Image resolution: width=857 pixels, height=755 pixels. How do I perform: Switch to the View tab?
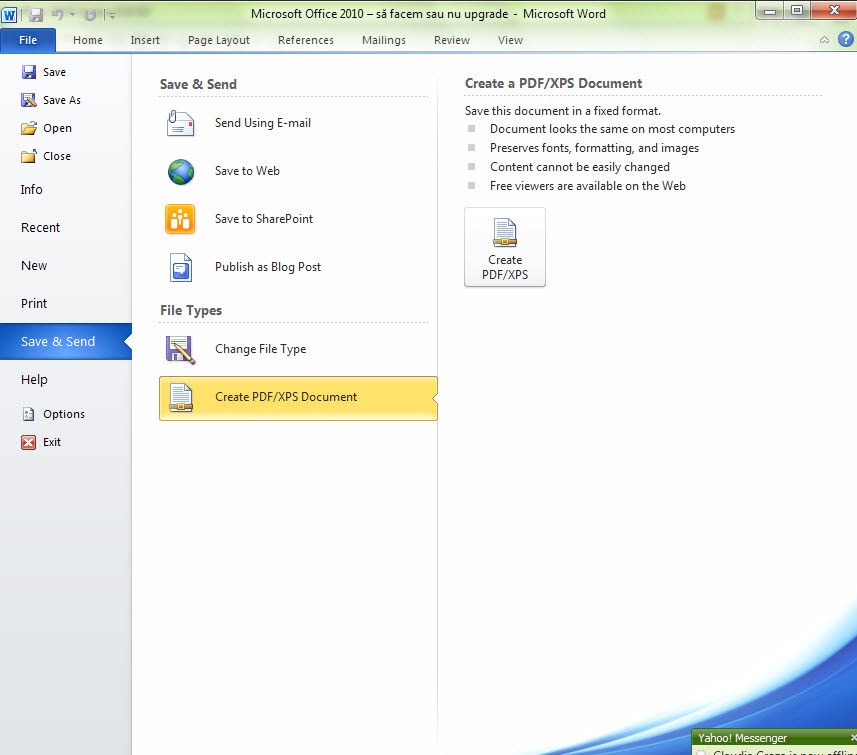510,40
